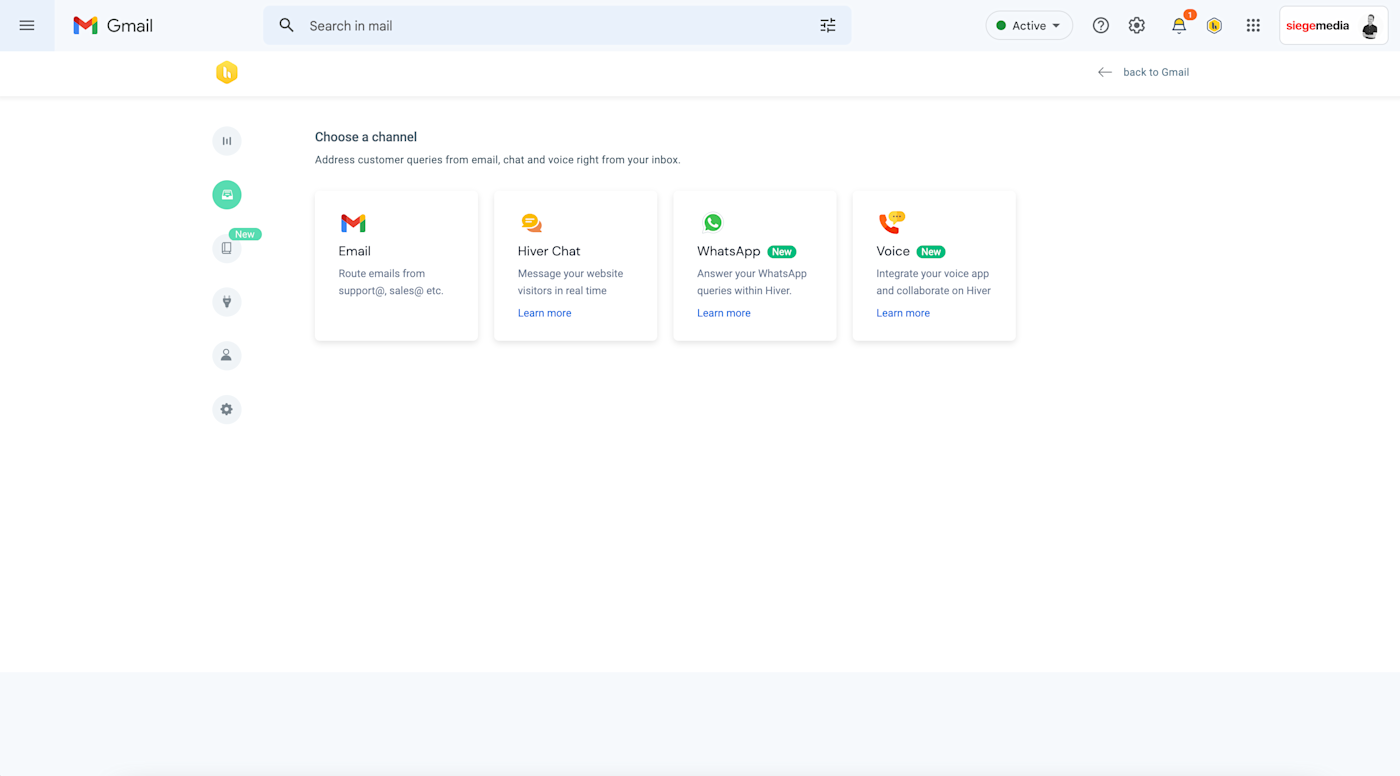Screen dimensions: 1400x776
Task: Open Learn more under Voice
Action: 903,313
